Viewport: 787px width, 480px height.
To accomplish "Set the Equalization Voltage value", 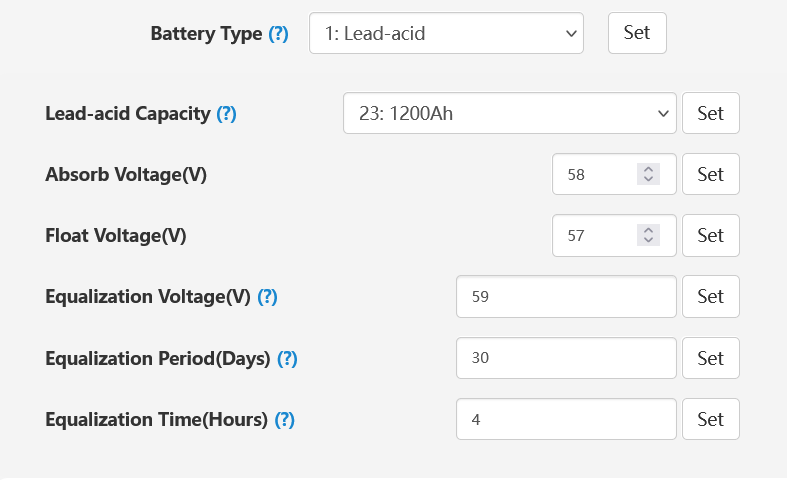I will pyautogui.click(x=711, y=296).
